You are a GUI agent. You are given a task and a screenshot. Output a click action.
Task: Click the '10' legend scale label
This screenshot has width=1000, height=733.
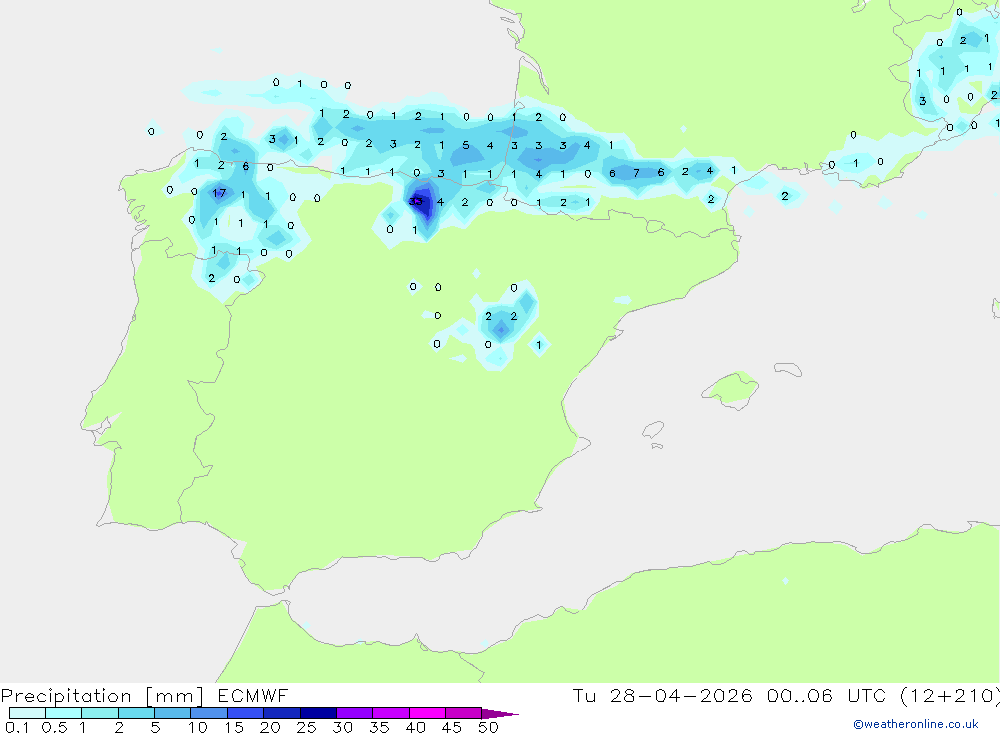point(198,727)
